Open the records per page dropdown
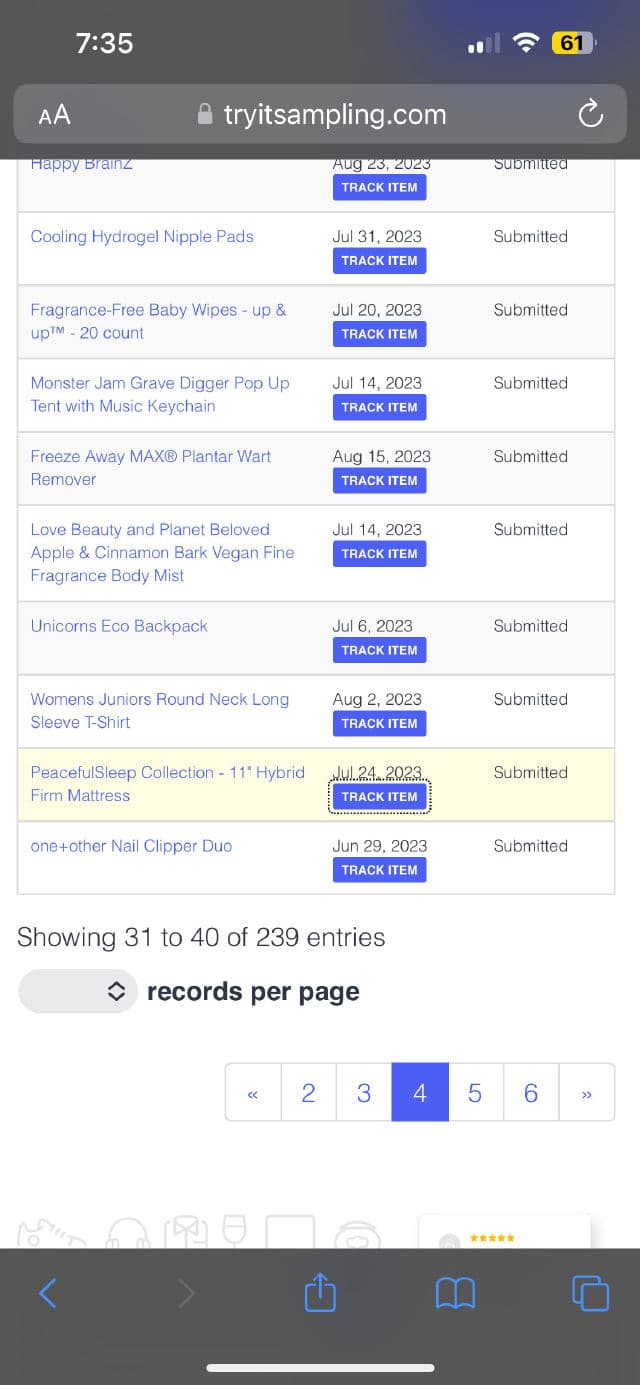 [x=78, y=991]
